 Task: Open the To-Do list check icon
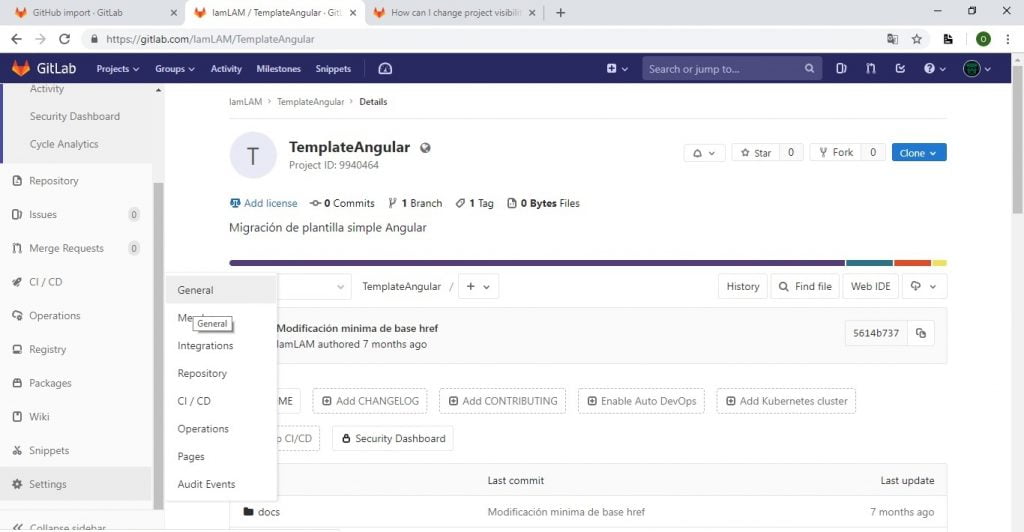coord(900,69)
